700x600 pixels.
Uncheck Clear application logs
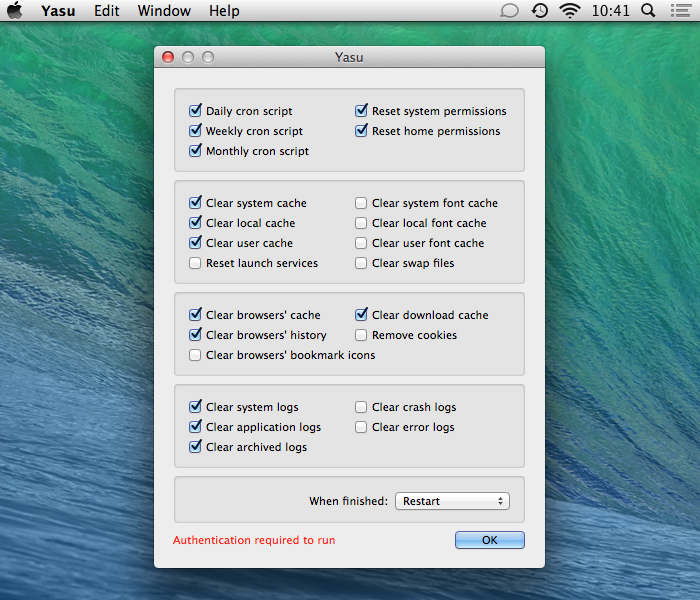coord(195,427)
